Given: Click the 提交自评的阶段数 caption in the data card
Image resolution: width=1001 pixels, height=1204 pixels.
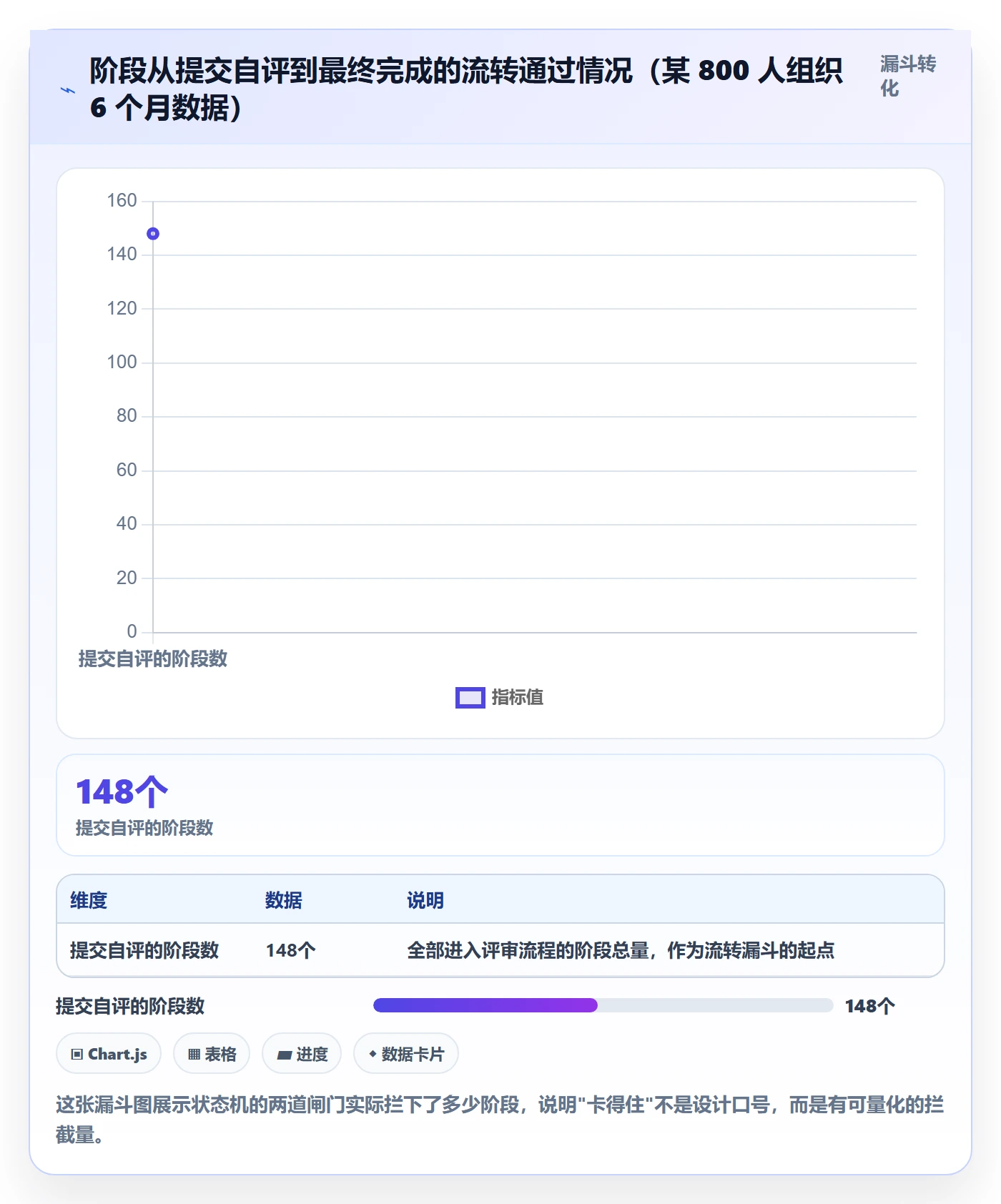Looking at the screenshot, I should (144, 828).
